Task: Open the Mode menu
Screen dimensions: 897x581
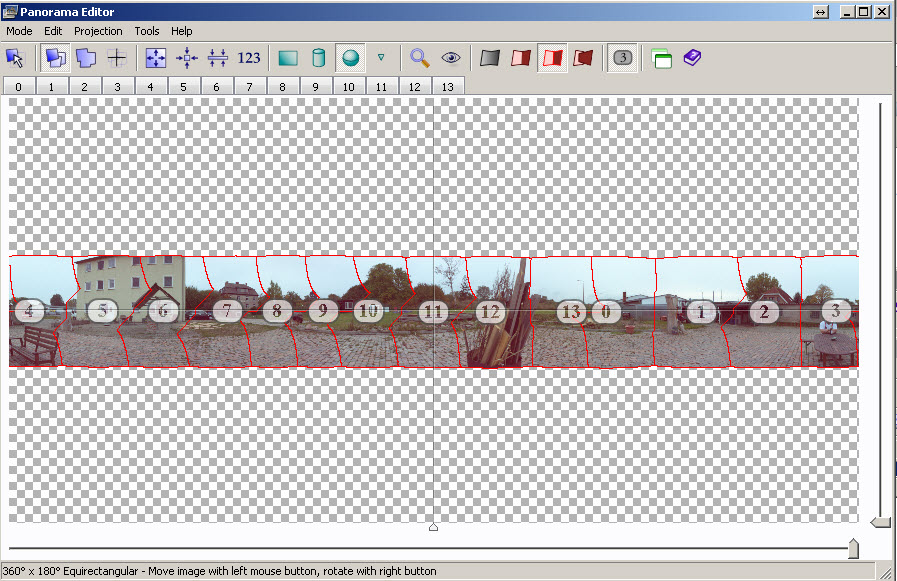Action: coord(19,31)
